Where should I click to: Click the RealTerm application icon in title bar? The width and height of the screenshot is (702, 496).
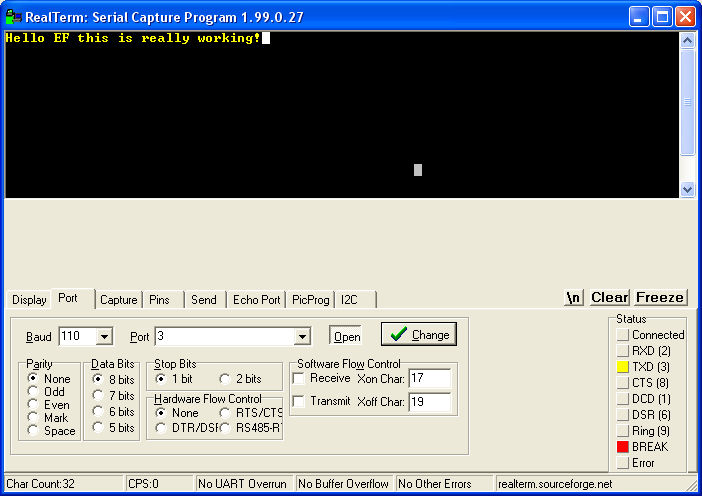13,17
